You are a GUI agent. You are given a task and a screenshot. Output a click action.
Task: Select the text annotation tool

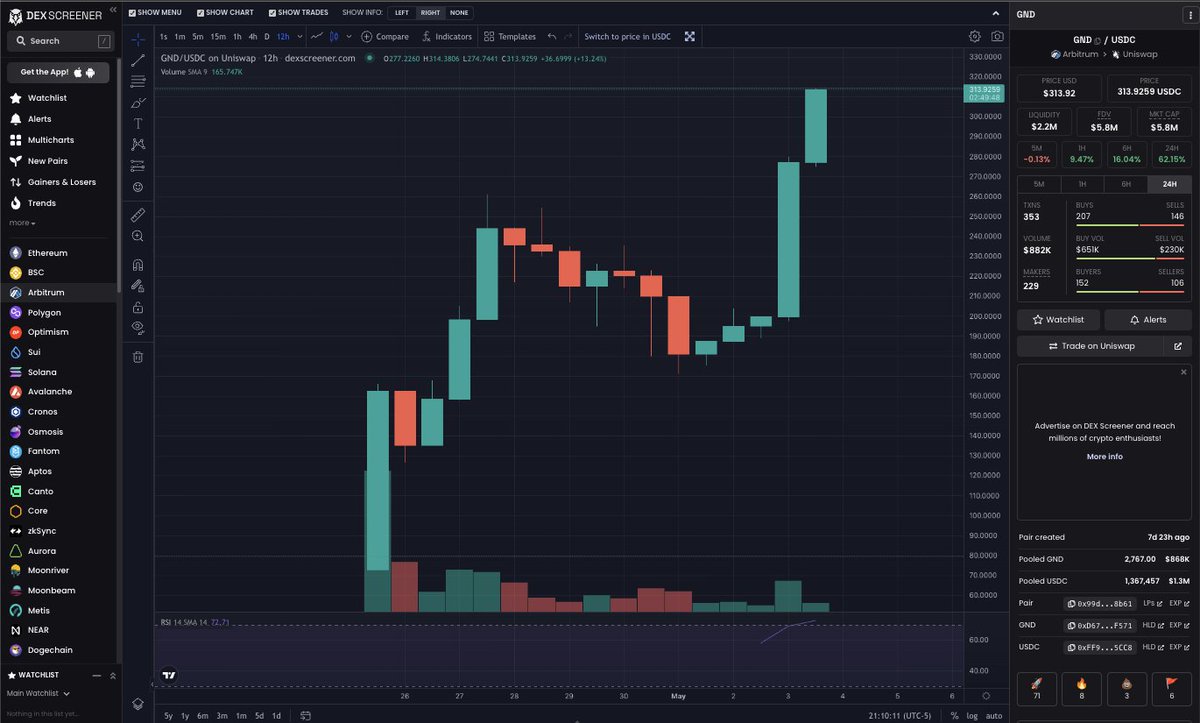coord(137,123)
